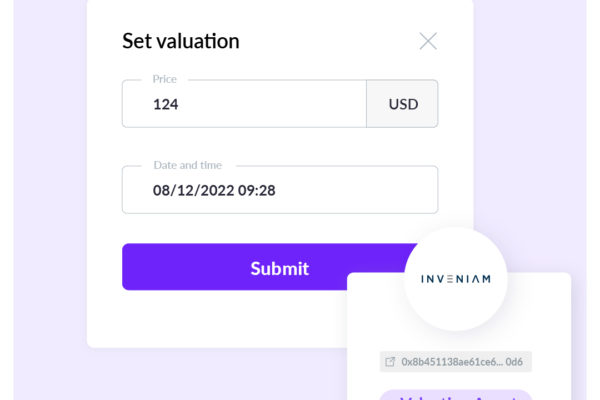Select the partially visible purple badge at bottom
600x400 pixels.
coord(455,395)
